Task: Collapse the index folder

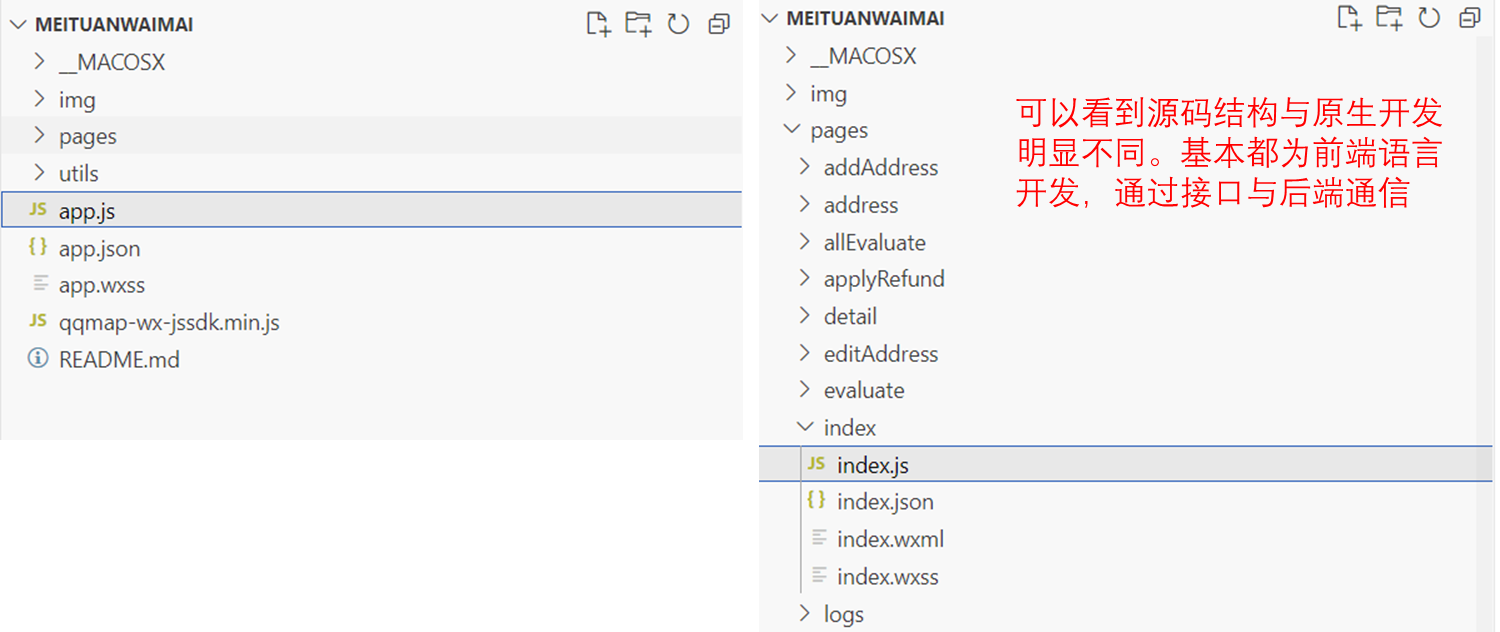Action: pos(805,427)
